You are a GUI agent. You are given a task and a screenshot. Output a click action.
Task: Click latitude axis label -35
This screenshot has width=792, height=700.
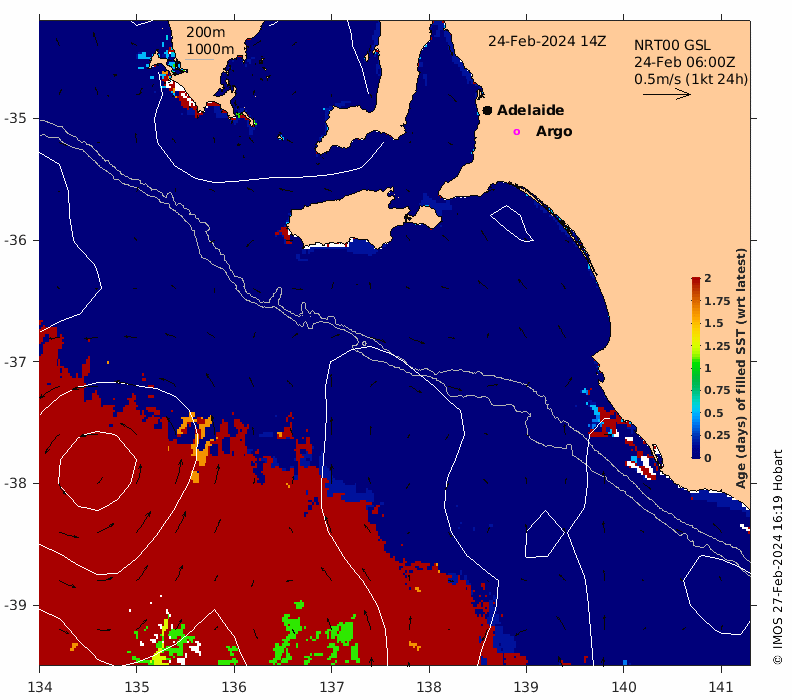coord(15,118)
